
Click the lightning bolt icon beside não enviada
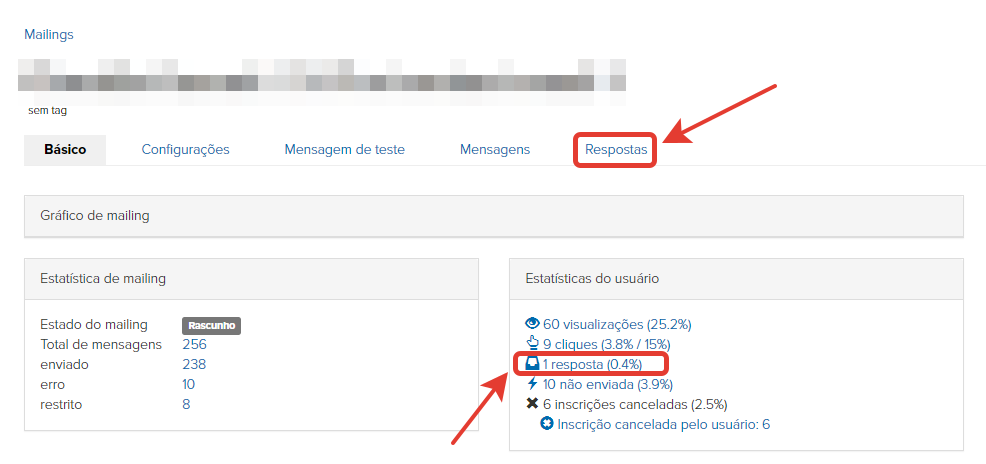pyautogui.click(x=533, y=384)
